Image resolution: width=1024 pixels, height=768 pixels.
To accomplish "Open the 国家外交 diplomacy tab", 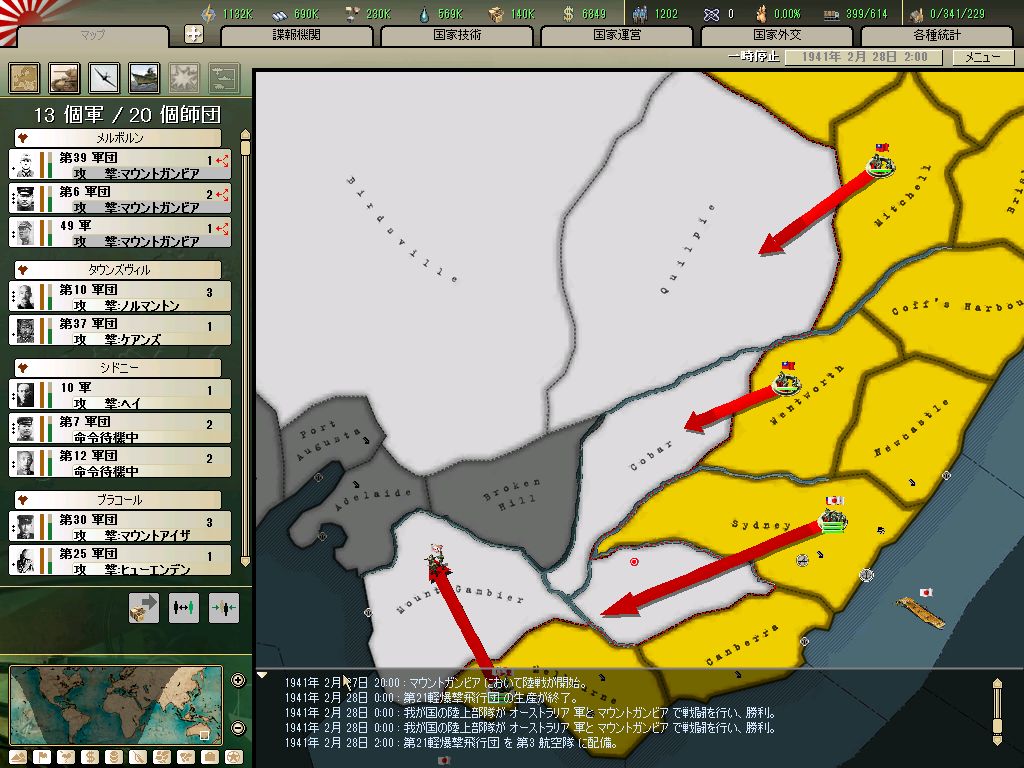I will click(777, 36).
